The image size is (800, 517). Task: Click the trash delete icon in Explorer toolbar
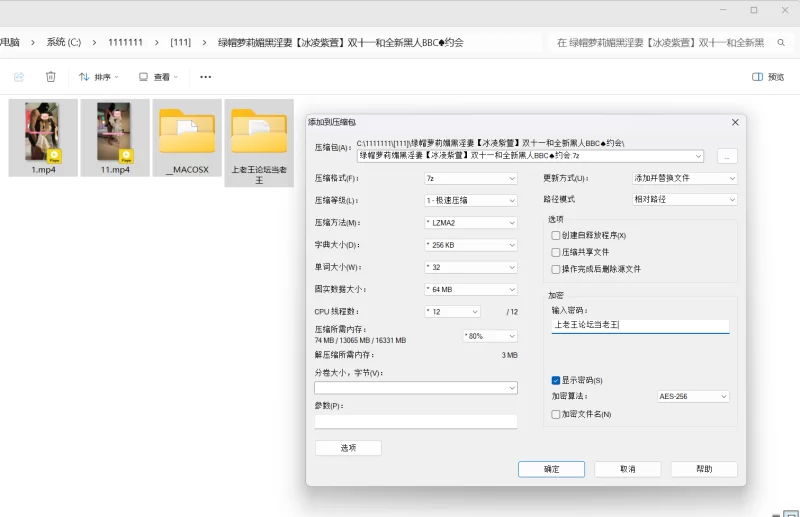coord(51,77)
